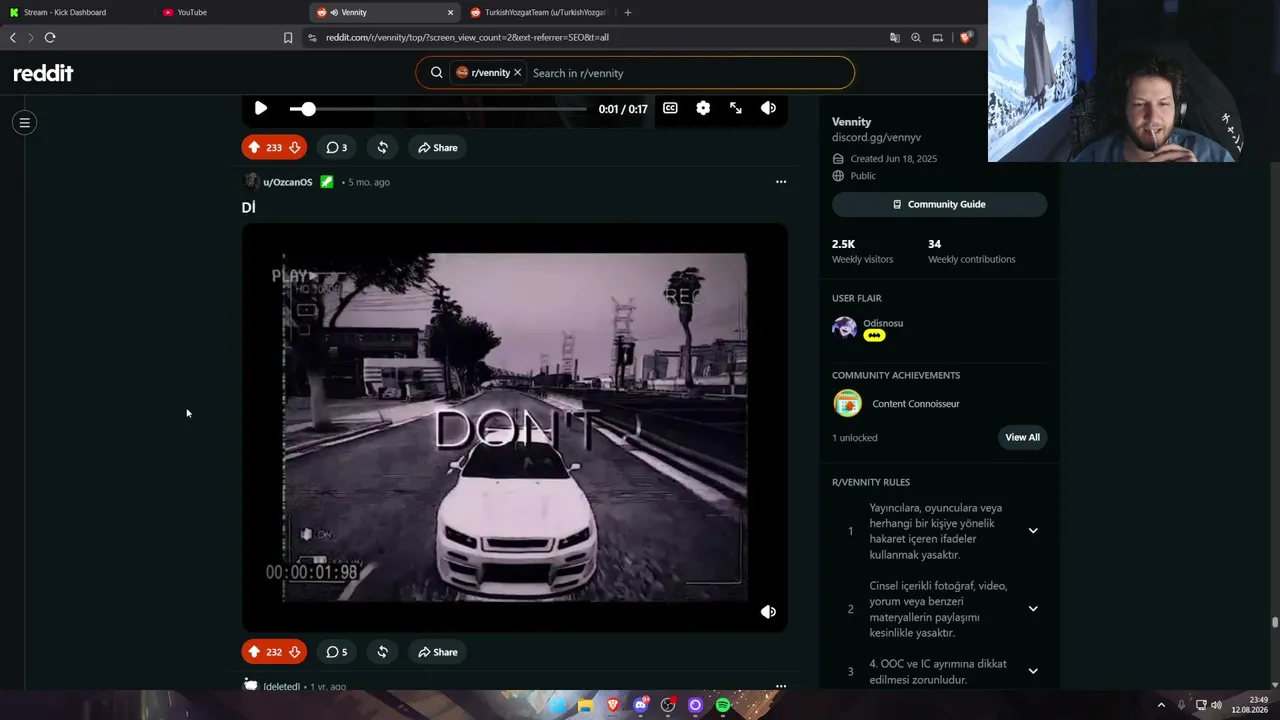Open u/OzcanOS profile link
This screenshot has height=720, width=1280.
[288, 182]
